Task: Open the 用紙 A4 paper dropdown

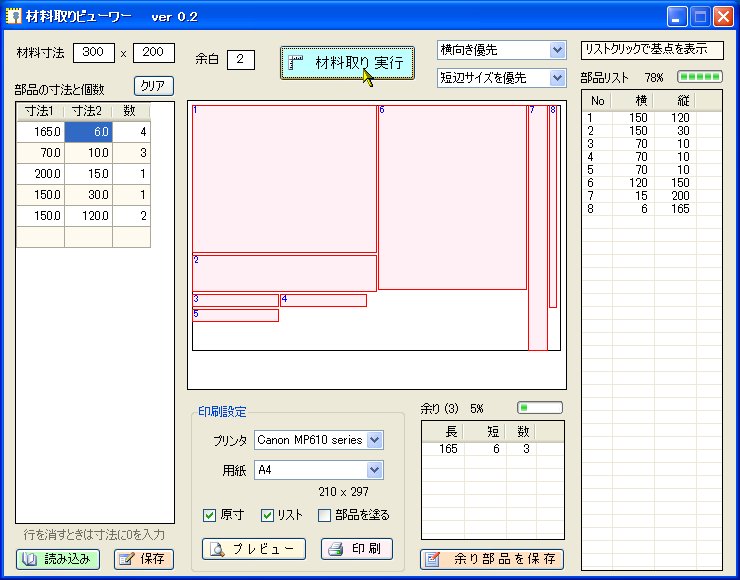Action: tap(375, 470)
